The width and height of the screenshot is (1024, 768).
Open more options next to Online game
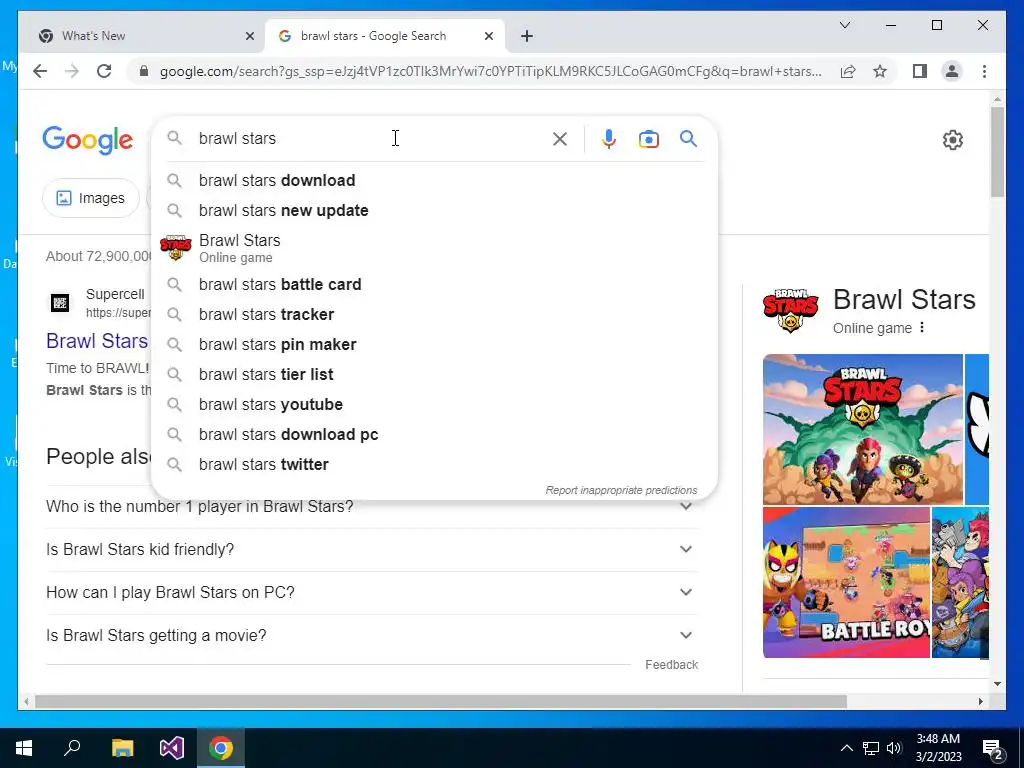pyautogui.click(x=922, y=328)
